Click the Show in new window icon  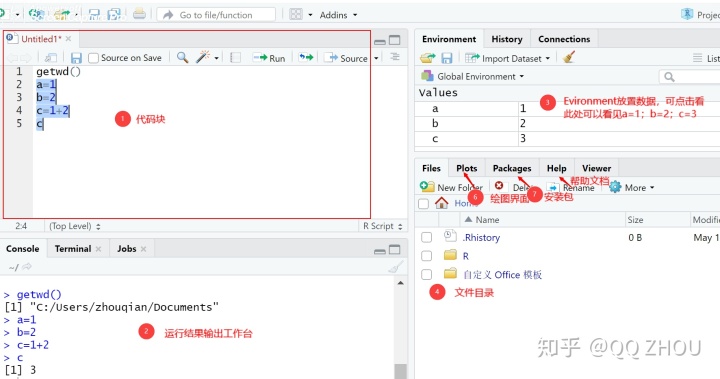[51, 58]
